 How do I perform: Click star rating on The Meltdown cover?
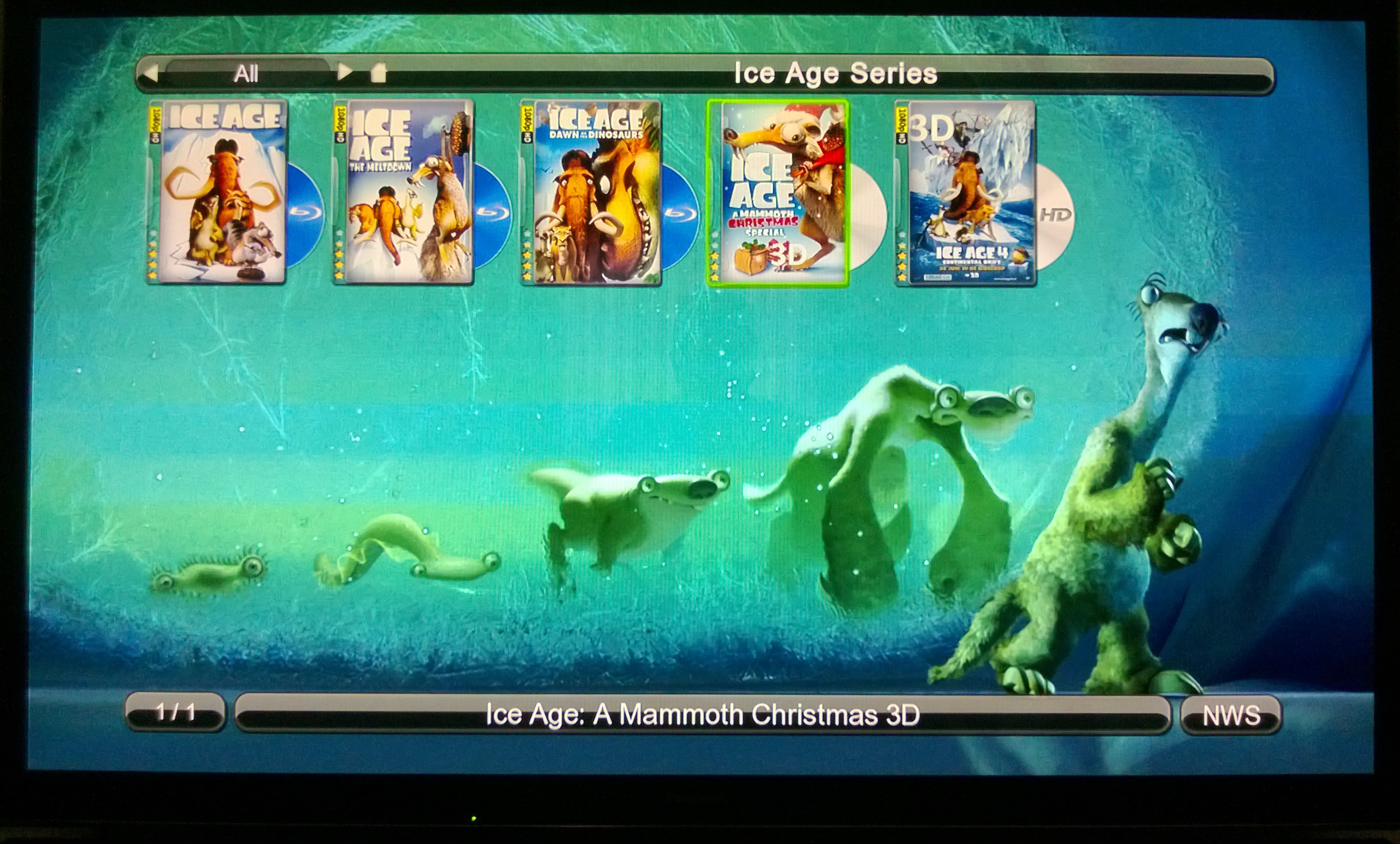339,254
